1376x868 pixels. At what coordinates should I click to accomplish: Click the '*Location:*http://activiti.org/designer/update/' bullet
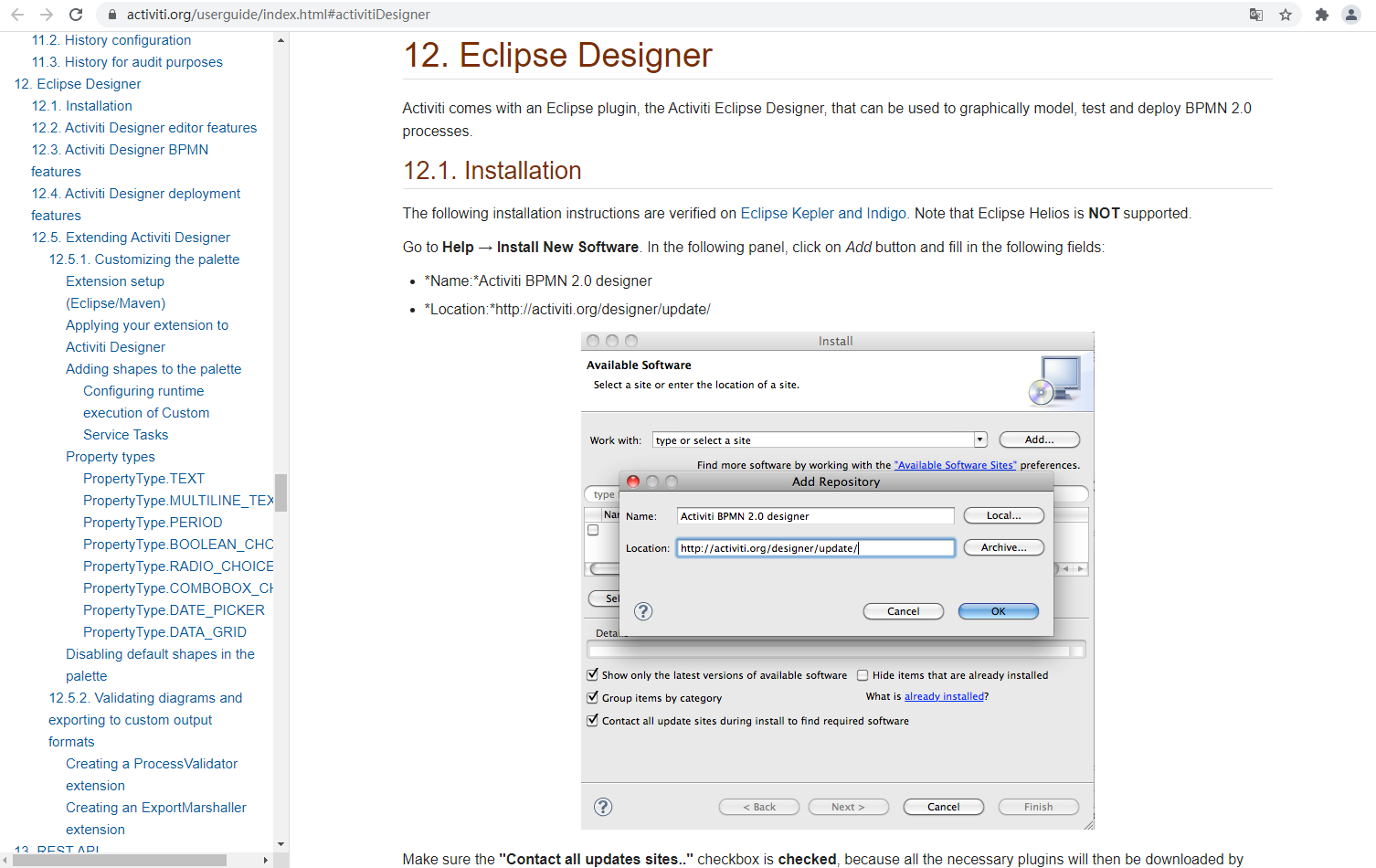[567, 309]
